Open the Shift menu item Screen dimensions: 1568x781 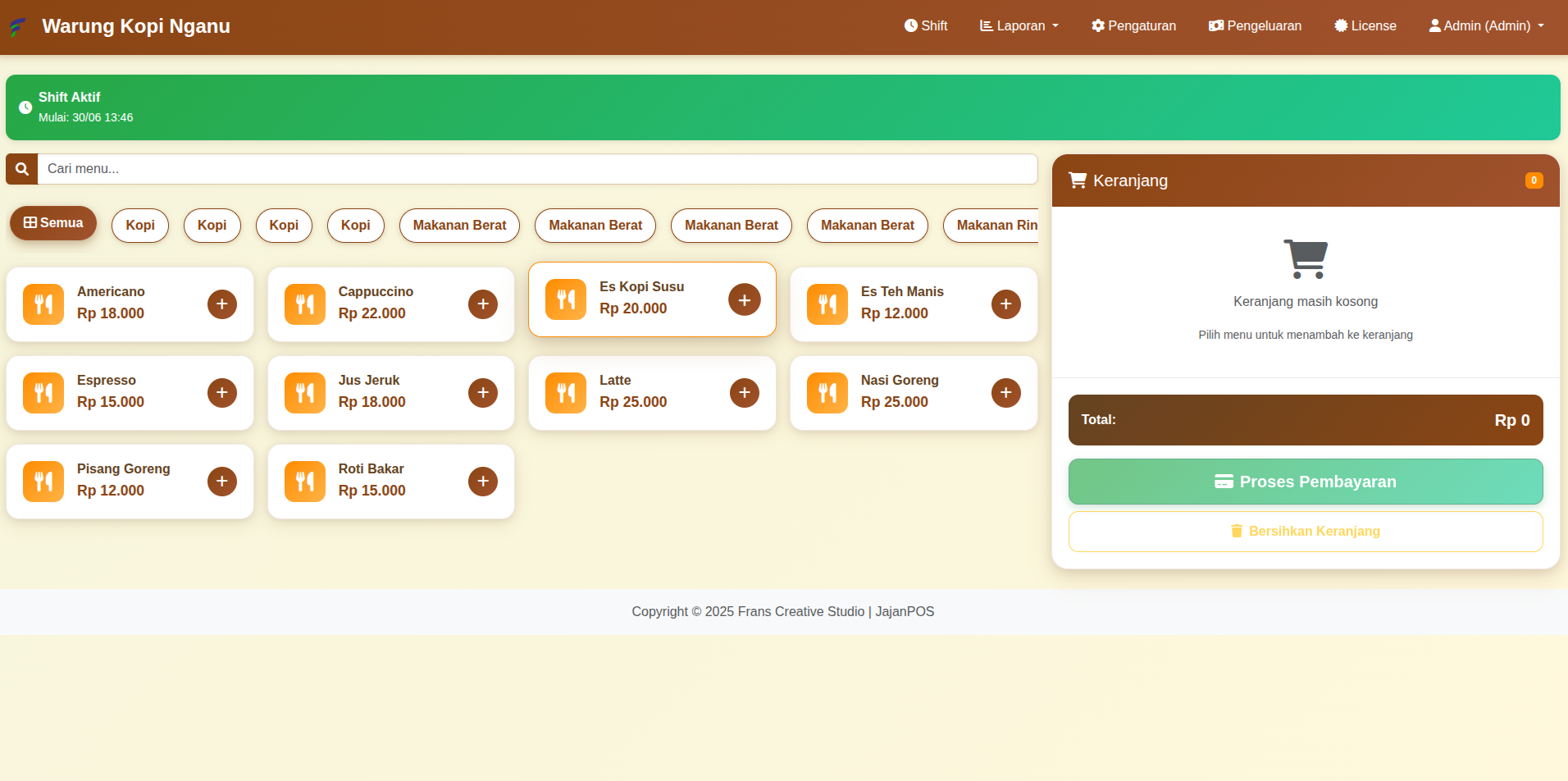point(926,26)
